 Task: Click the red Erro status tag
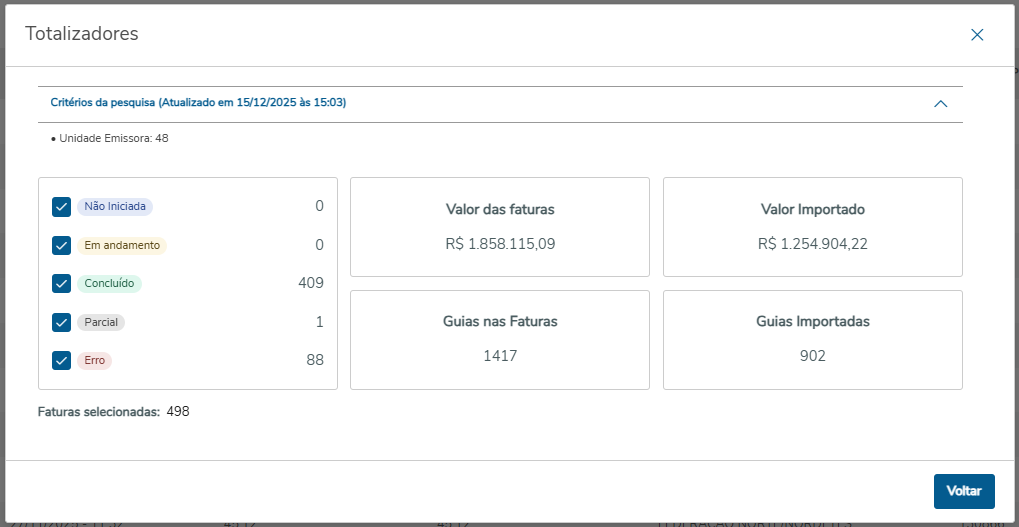pos(95,360)
